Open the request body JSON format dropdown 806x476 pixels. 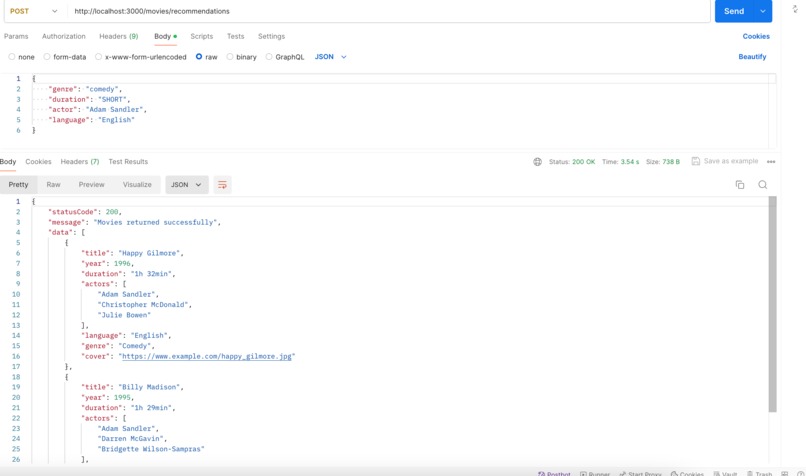(x=331, y=57)
